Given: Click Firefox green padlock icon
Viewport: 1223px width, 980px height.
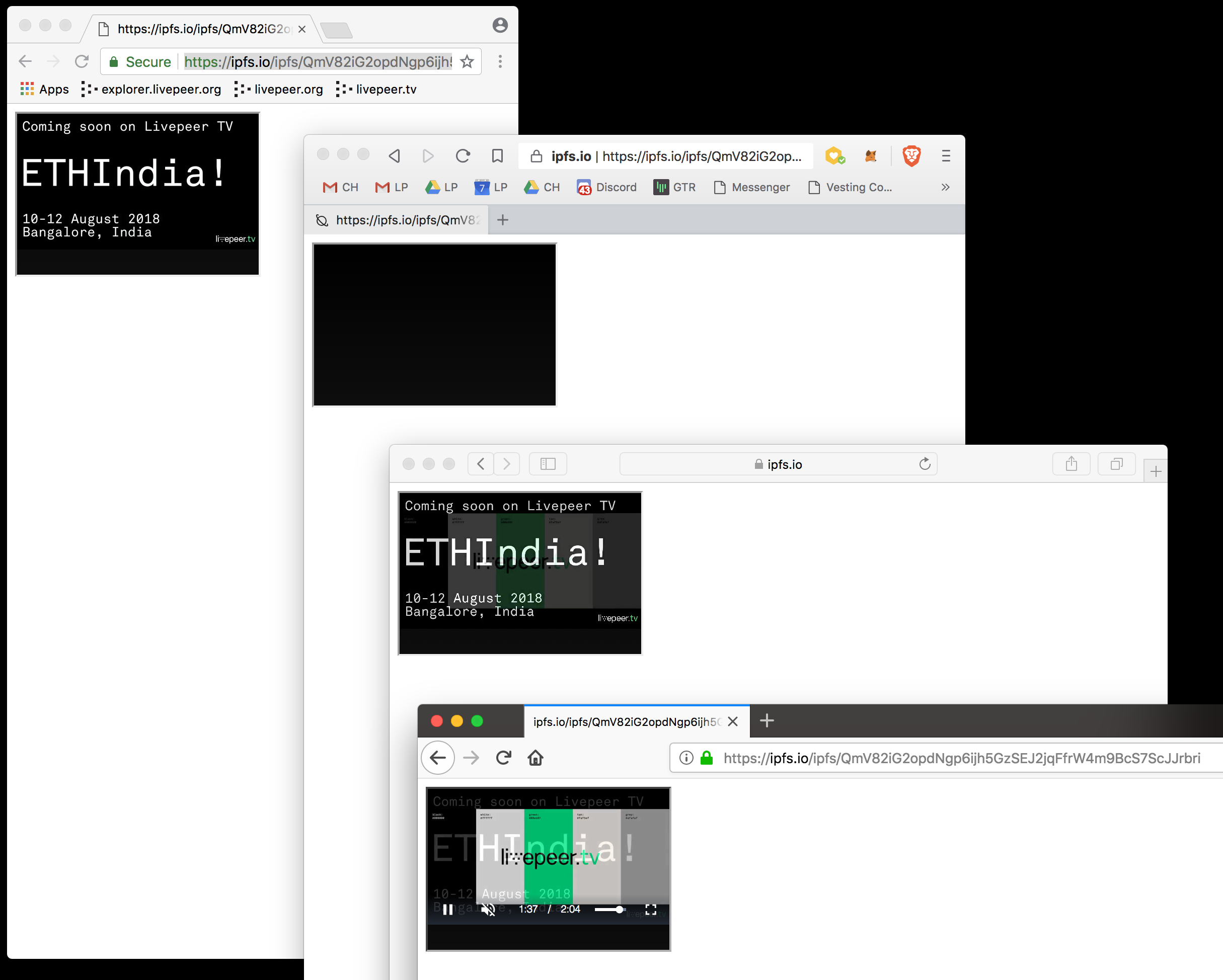Looking at the screenshot, I should click(x=706, y=758).
